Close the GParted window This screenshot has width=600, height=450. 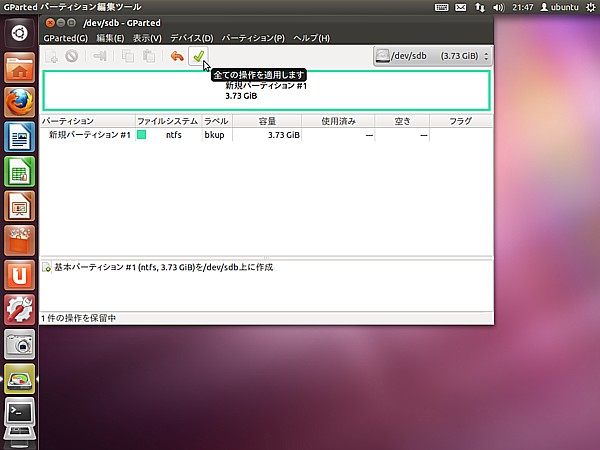[50, 23]
